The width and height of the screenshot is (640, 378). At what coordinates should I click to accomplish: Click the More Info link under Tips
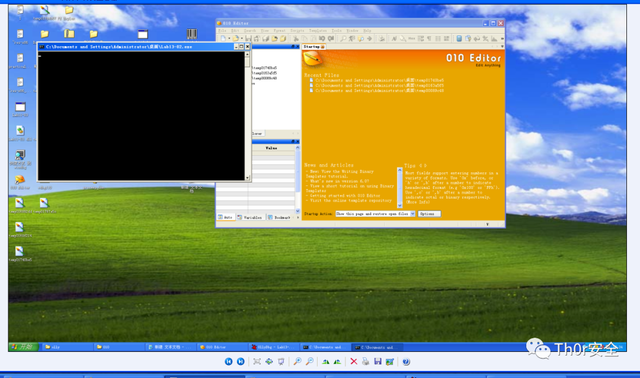(x=418, y=202)
